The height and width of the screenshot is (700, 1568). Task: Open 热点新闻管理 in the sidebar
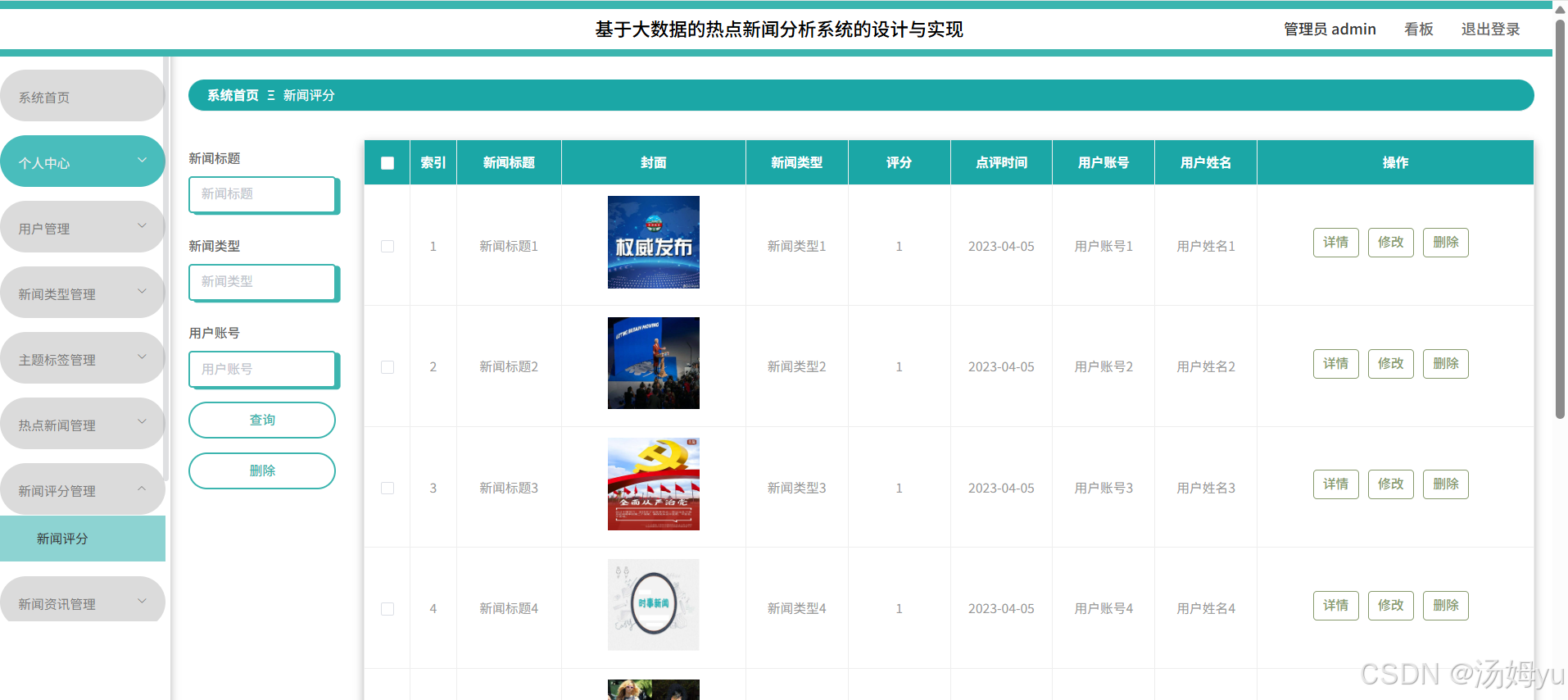point(82,424)
